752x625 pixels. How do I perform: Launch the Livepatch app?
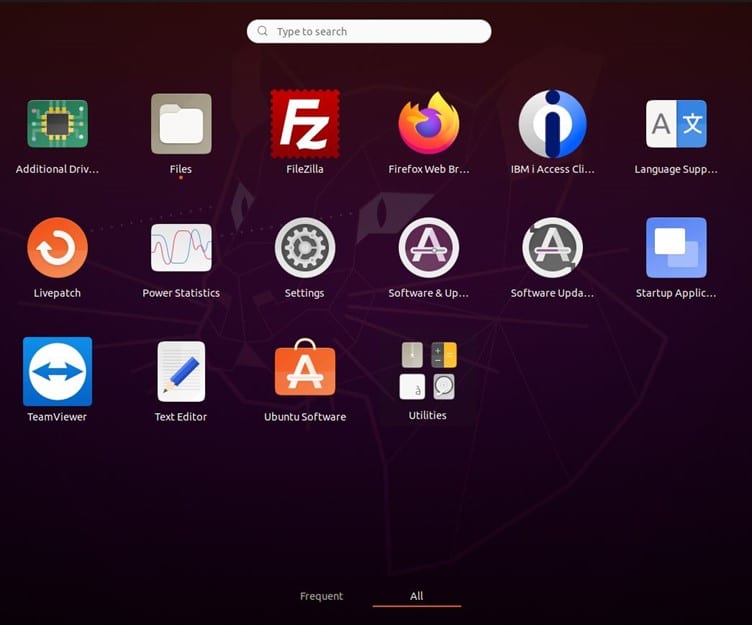[57, 248]
